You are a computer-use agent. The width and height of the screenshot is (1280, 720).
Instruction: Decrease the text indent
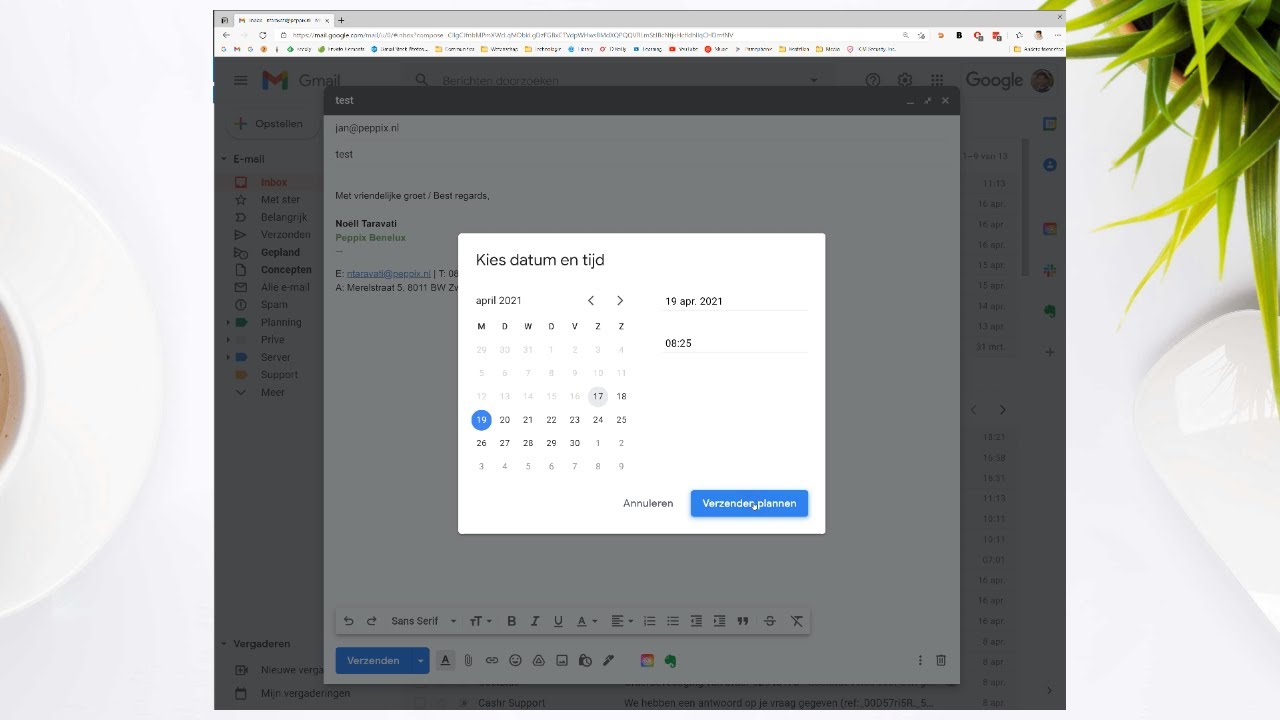696,621
